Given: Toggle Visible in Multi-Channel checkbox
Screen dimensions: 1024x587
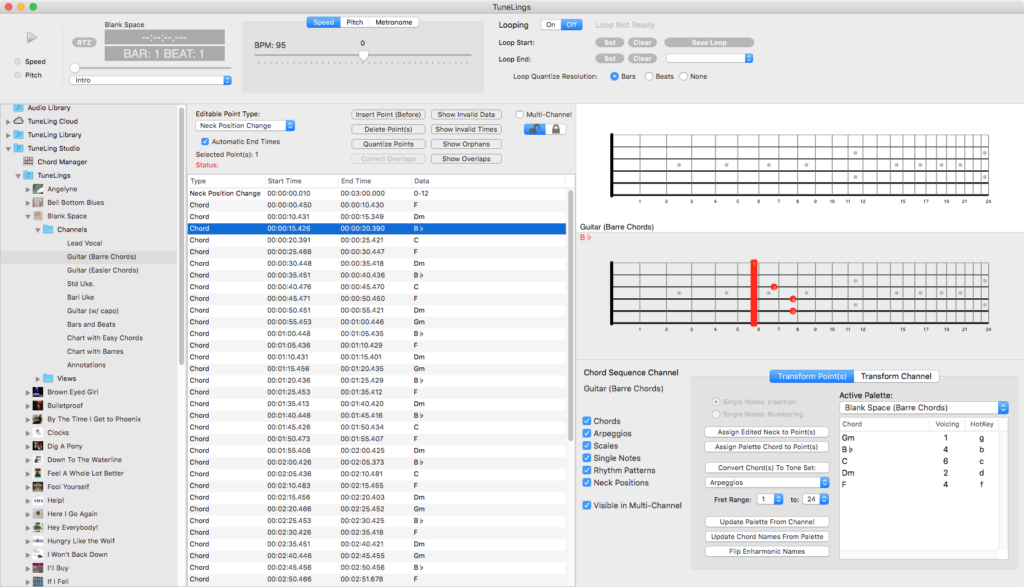Looking at the screenshot, I should 587,505.
